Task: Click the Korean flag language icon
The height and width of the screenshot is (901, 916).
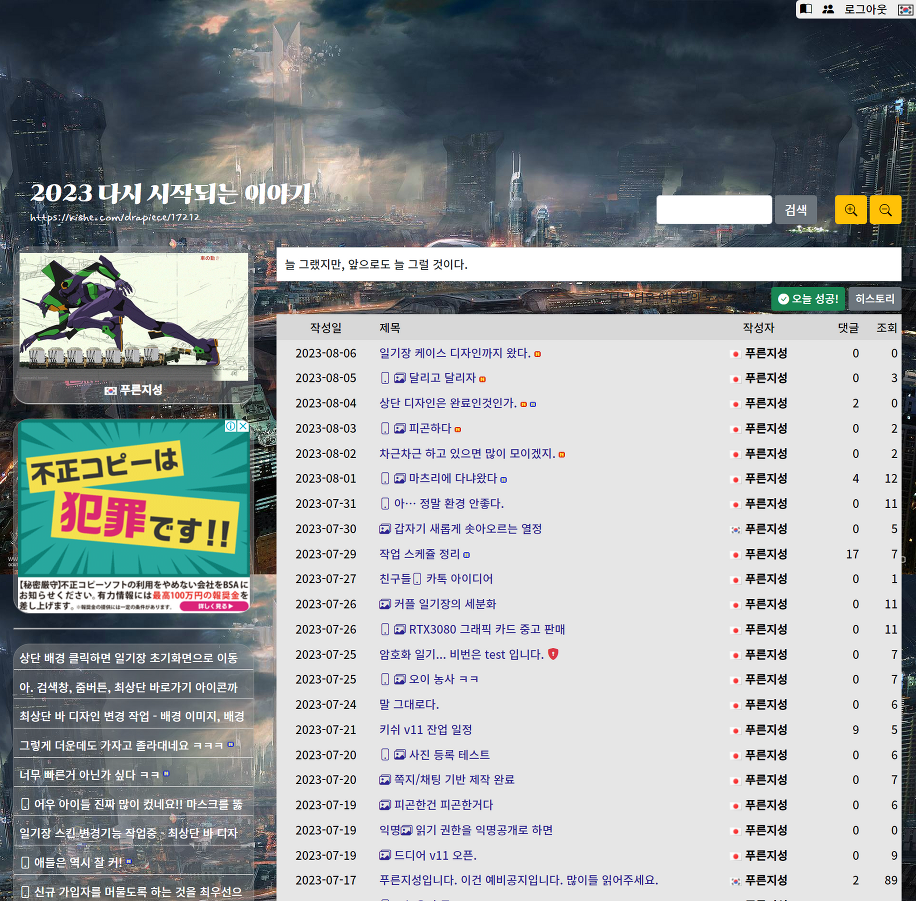Action: pos(905,9)
